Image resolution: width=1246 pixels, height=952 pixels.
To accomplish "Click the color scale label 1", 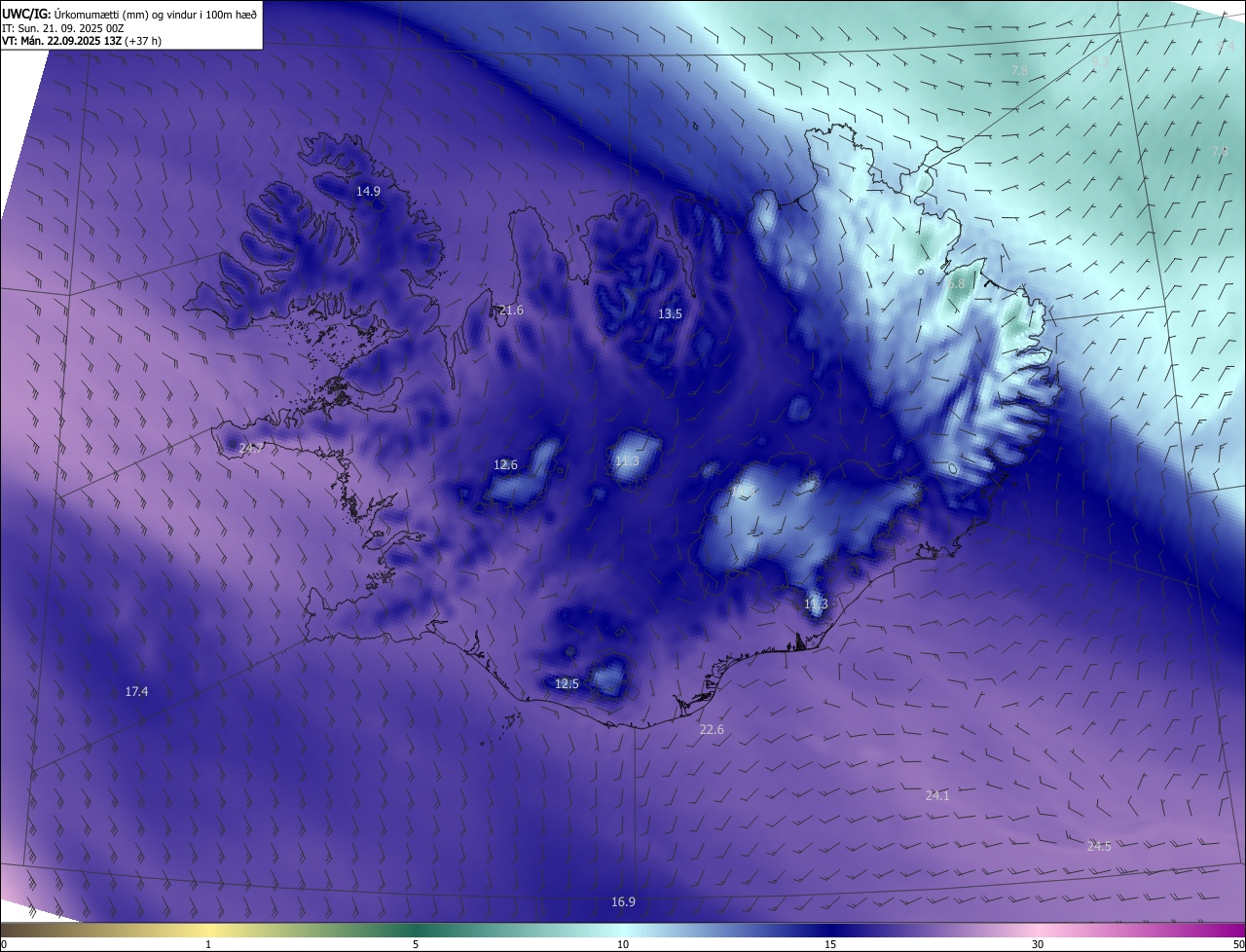I will [x=208, y=945].
